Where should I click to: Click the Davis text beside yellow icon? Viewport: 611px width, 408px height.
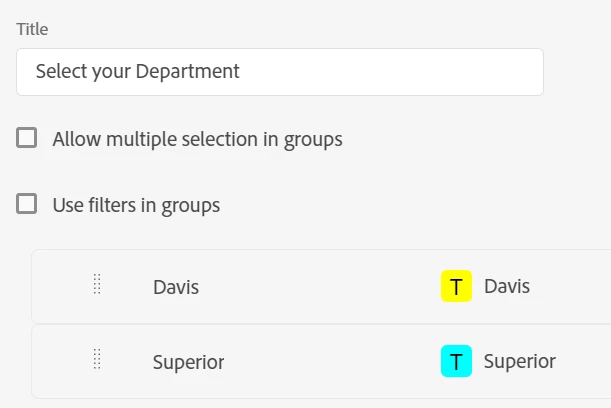(x=507, y=287)
